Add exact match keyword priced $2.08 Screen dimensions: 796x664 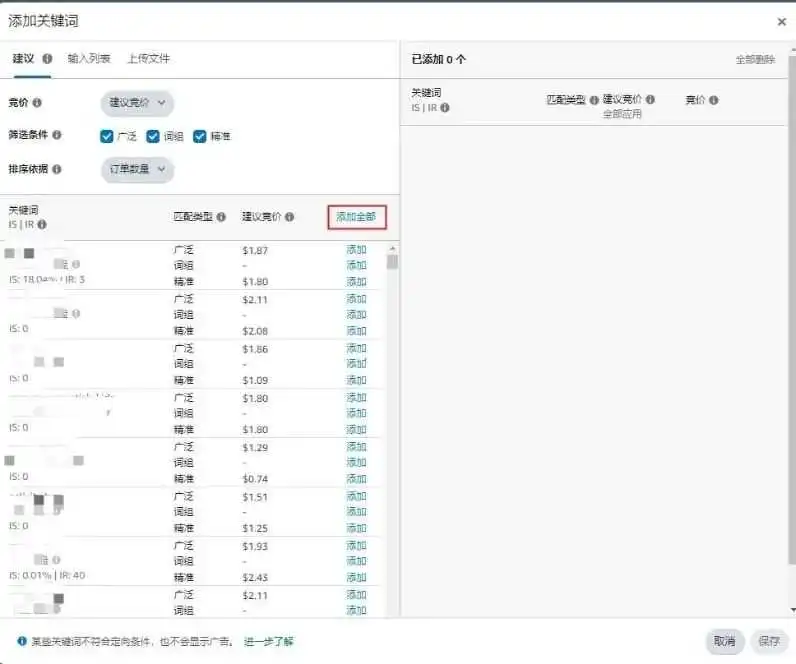click(x=356, y=331)
